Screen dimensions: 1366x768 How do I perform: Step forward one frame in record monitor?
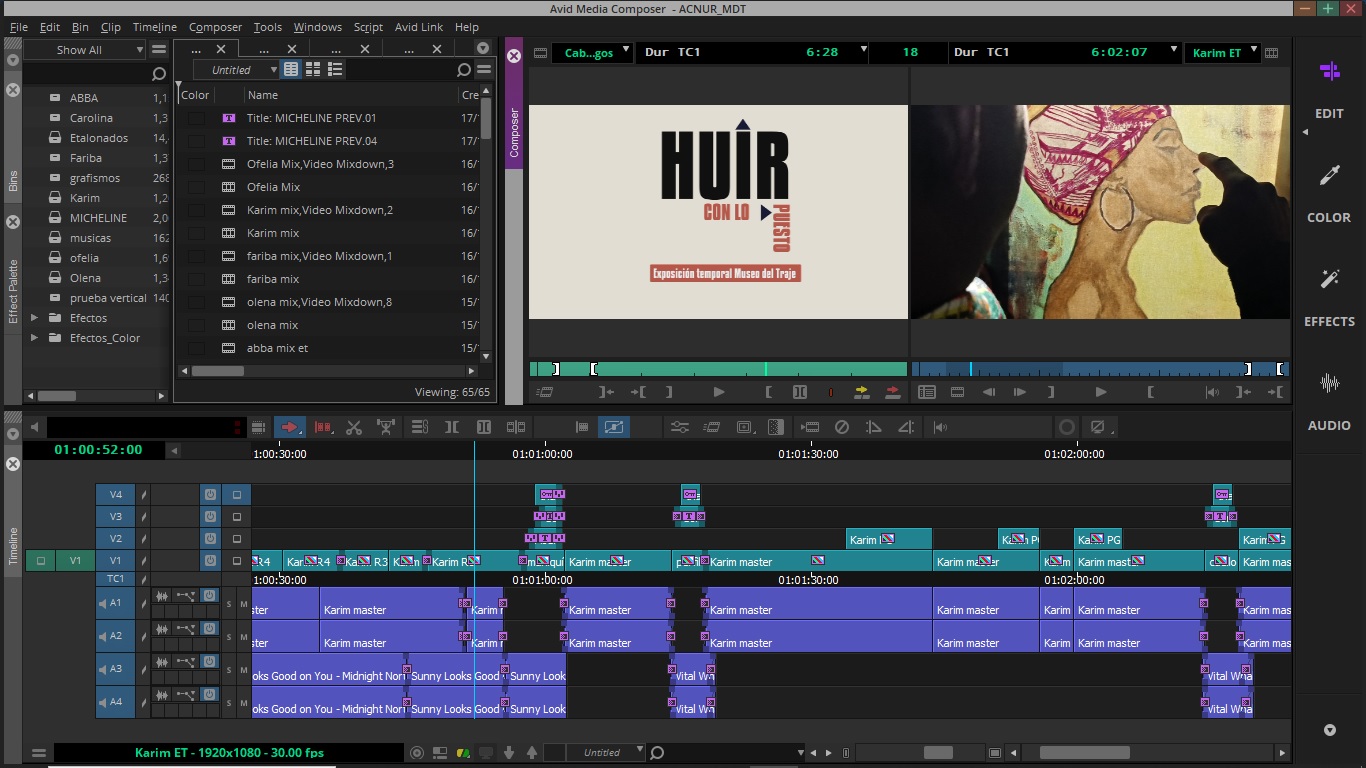click(1020, 392)
